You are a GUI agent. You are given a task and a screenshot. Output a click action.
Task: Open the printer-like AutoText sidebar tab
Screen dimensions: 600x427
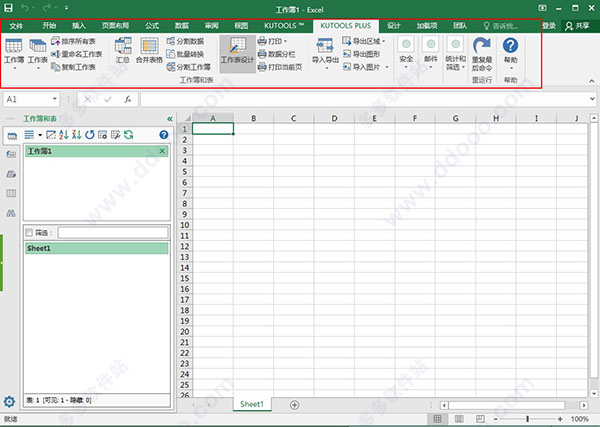point(11,174)
